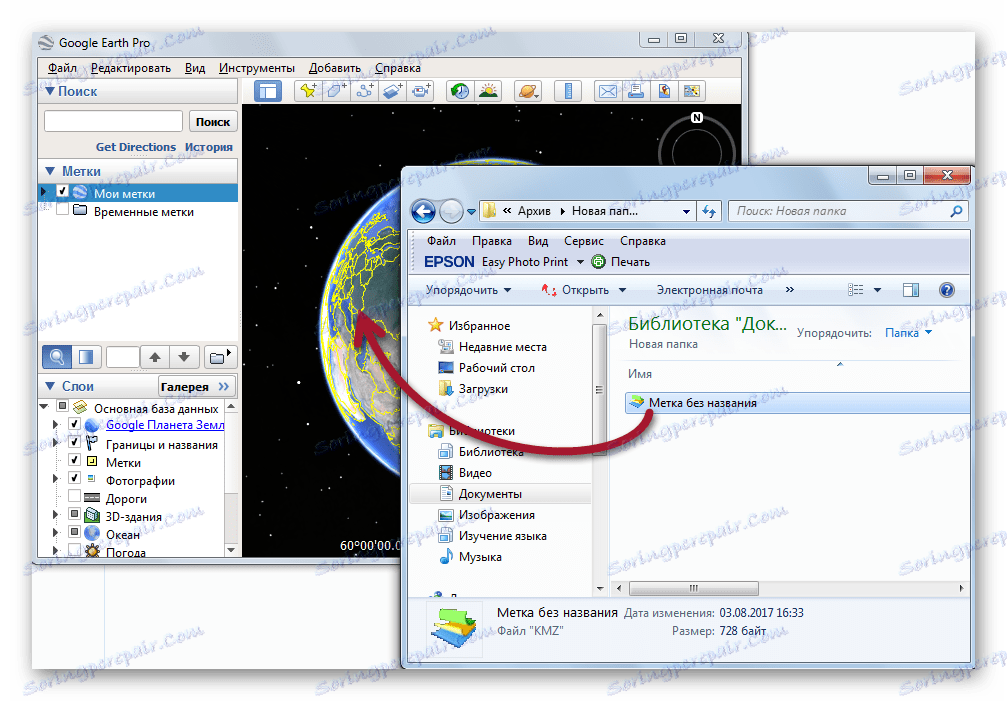The height and width of the screenshot is (701, 1007).
Task: Switch planets with the Saturn icon
Action: [x=528, y=91]
